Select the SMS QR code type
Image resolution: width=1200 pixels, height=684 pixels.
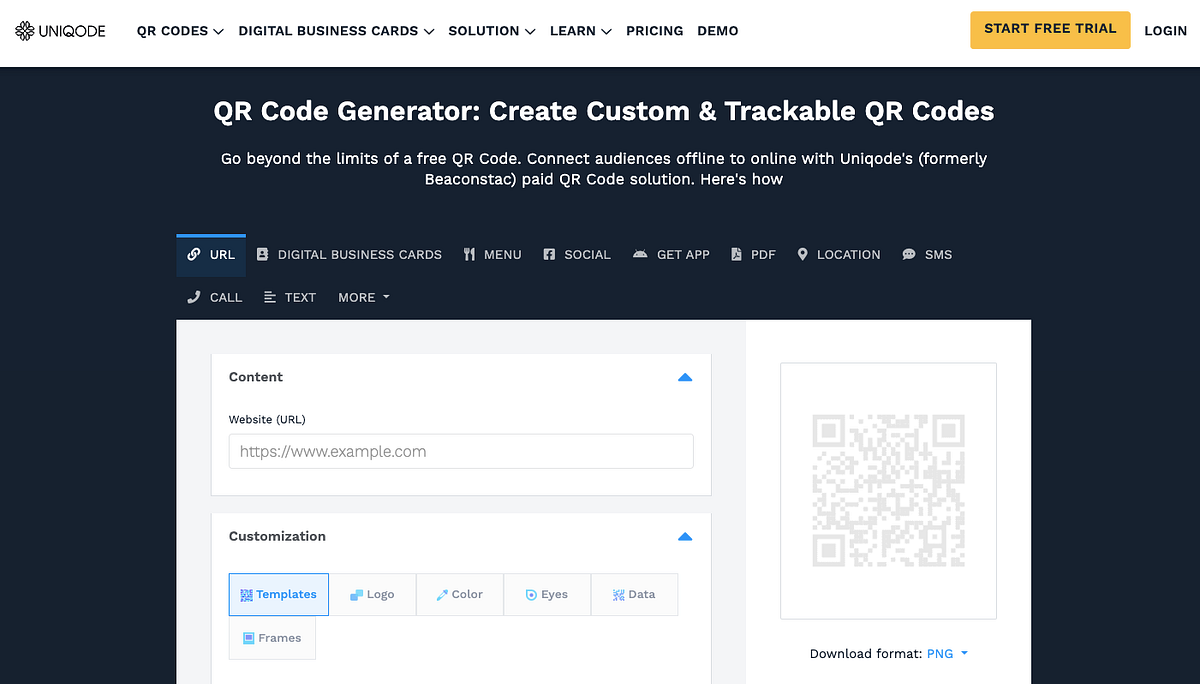pyautogui.click(x=927, y=255)
